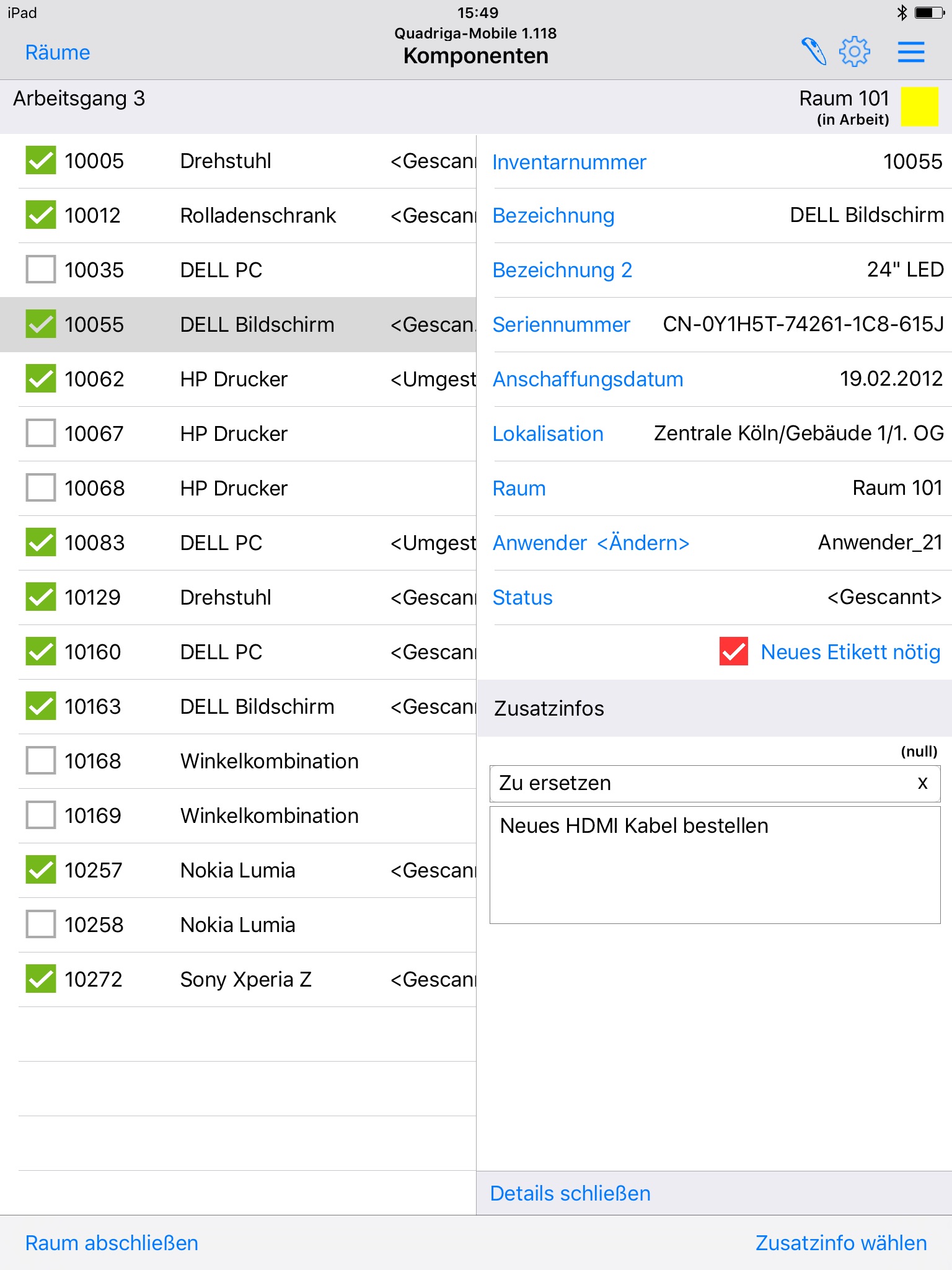The width and height of the screenshot is (952, 1270).
Task: Check the 10258 Nokia Lumia checkbox
Action: tap(41, 925)
